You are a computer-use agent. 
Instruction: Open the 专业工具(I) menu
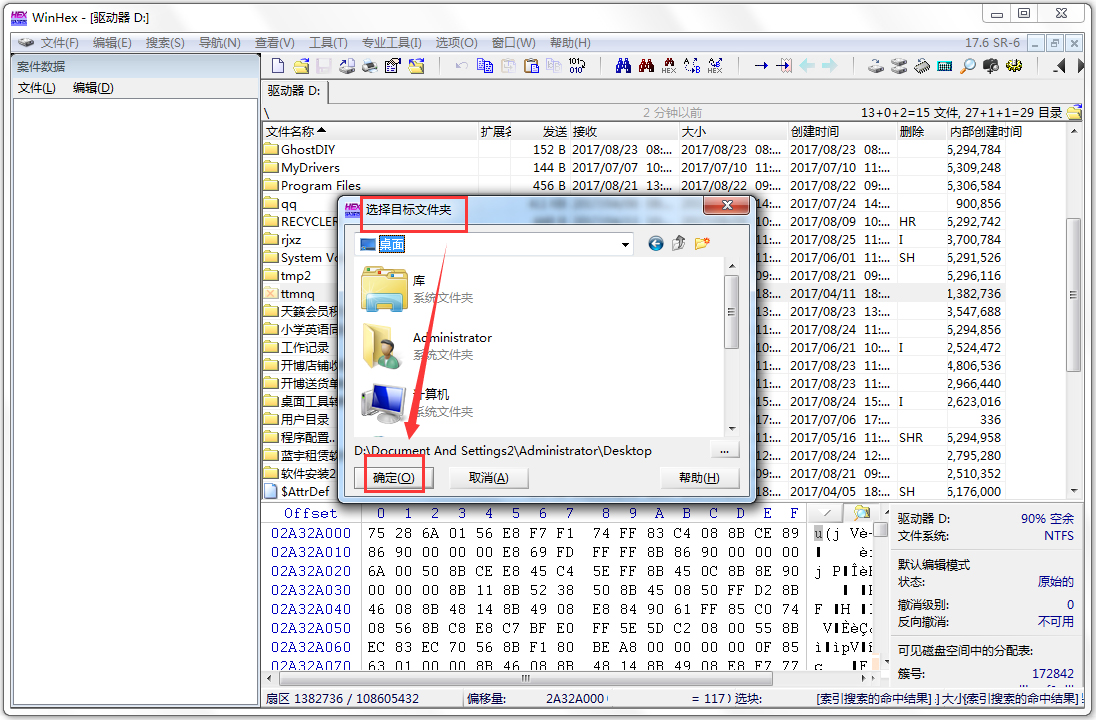[391, 43]
